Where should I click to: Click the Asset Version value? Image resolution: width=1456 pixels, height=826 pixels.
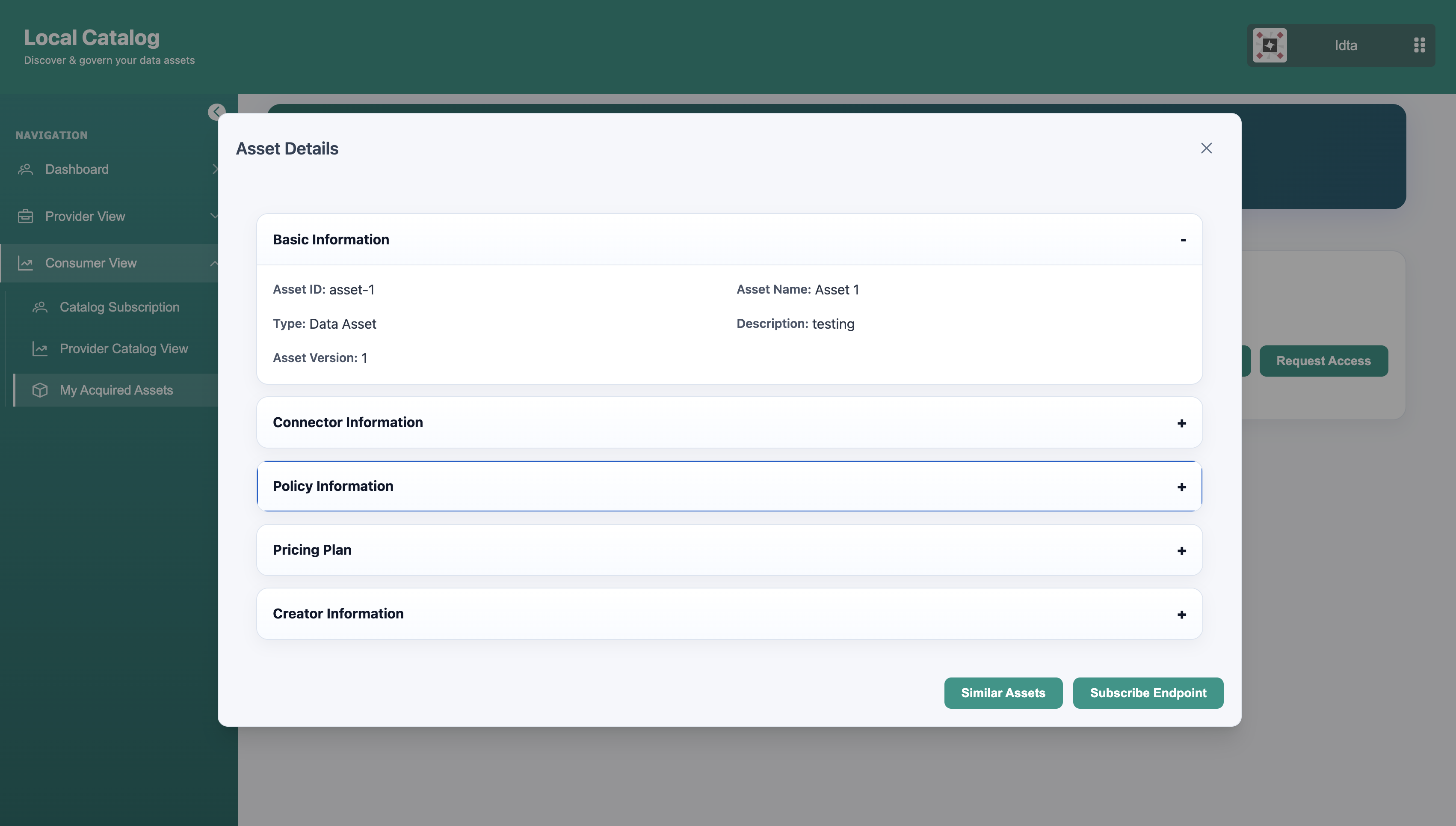point(364,358)
